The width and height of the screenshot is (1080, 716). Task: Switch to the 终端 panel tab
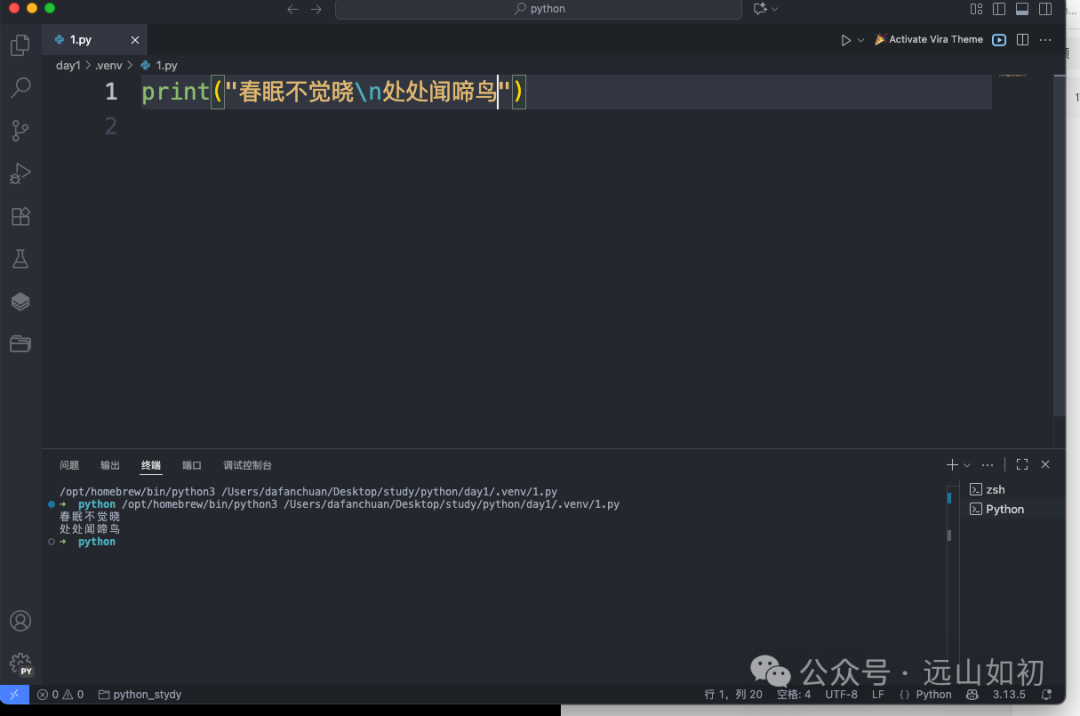151,465
